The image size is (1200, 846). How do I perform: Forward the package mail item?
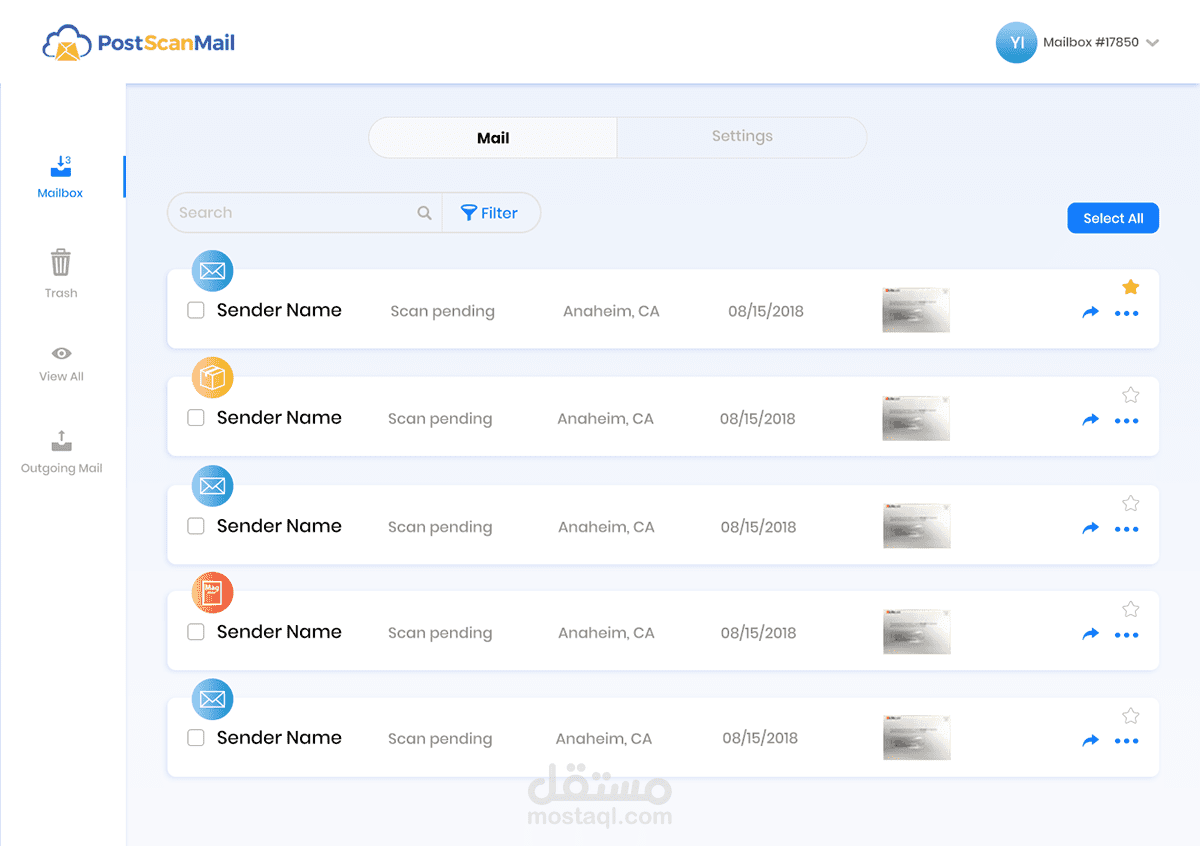pyautogui.click(x=1091, y=420)
